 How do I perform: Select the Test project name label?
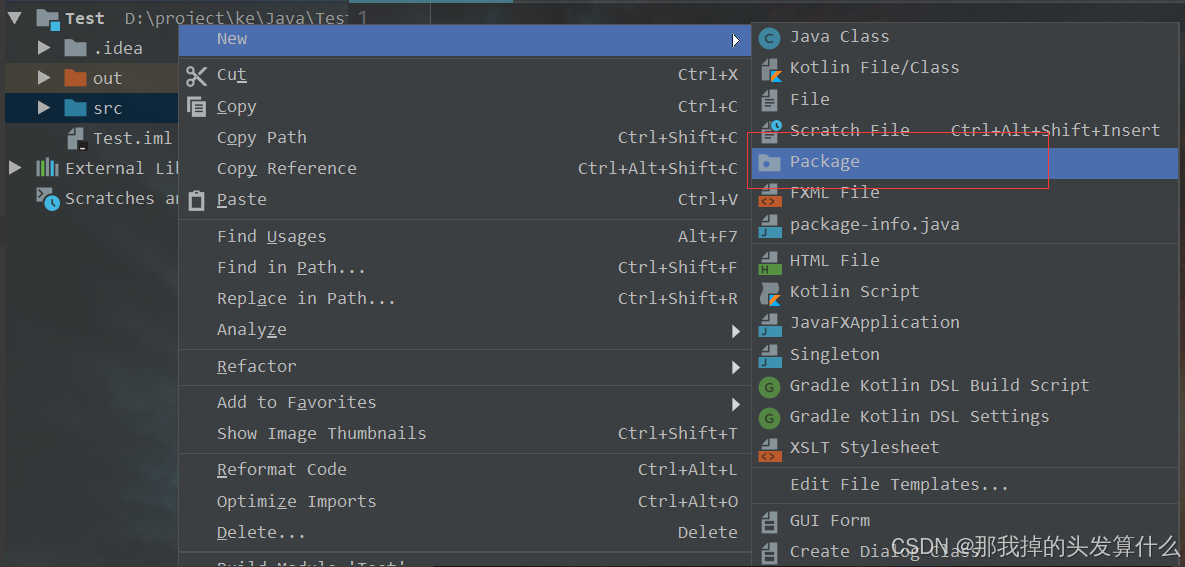click(85, 19)
